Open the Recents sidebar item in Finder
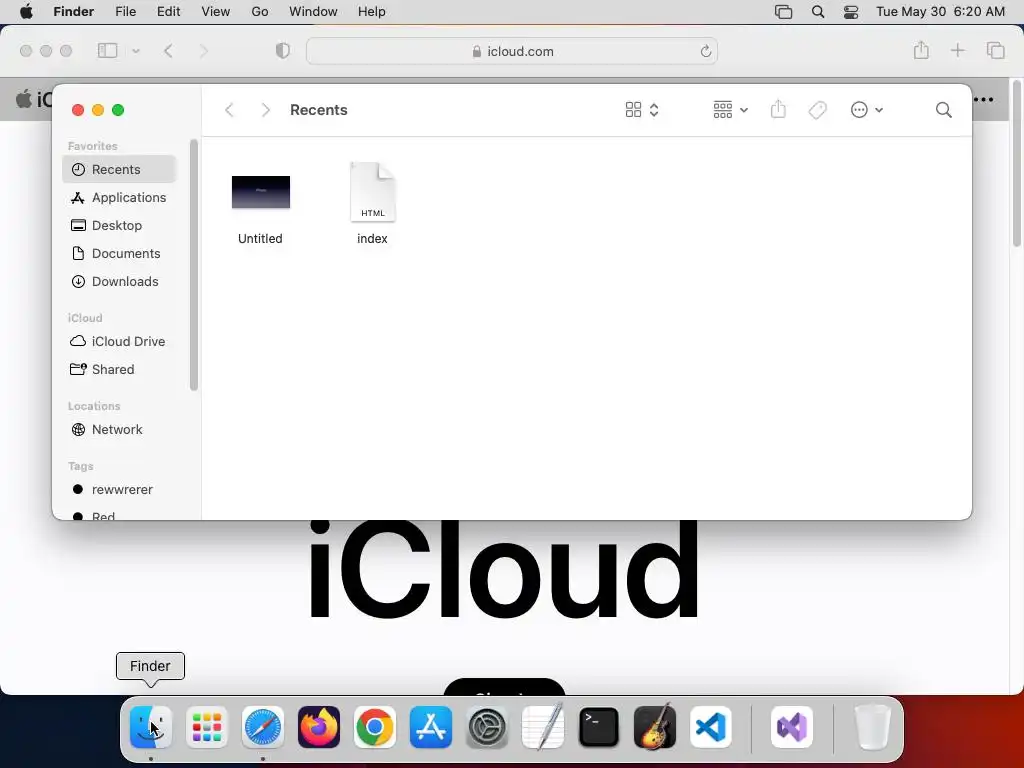Image resolution: width=1024 pixels, height=768 pixels. tap(119, 169)
